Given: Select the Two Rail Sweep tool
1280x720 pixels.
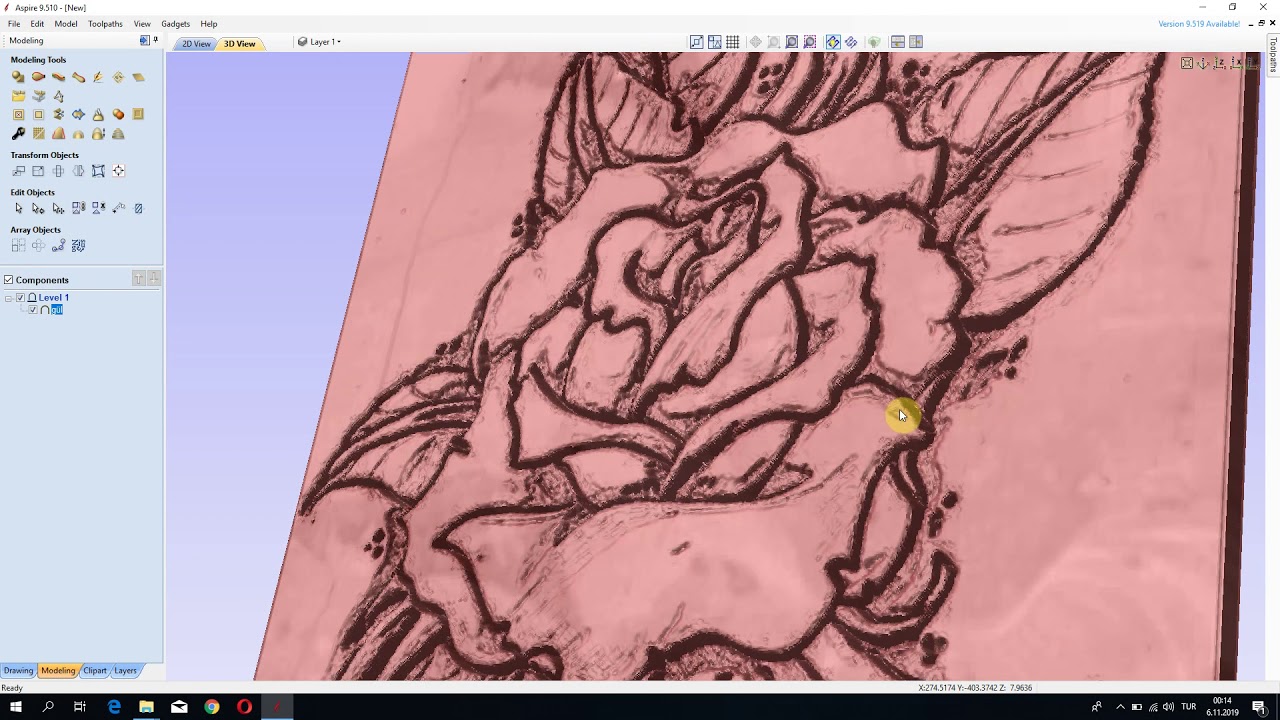Looking at the screenshot, I should point(38,77).
